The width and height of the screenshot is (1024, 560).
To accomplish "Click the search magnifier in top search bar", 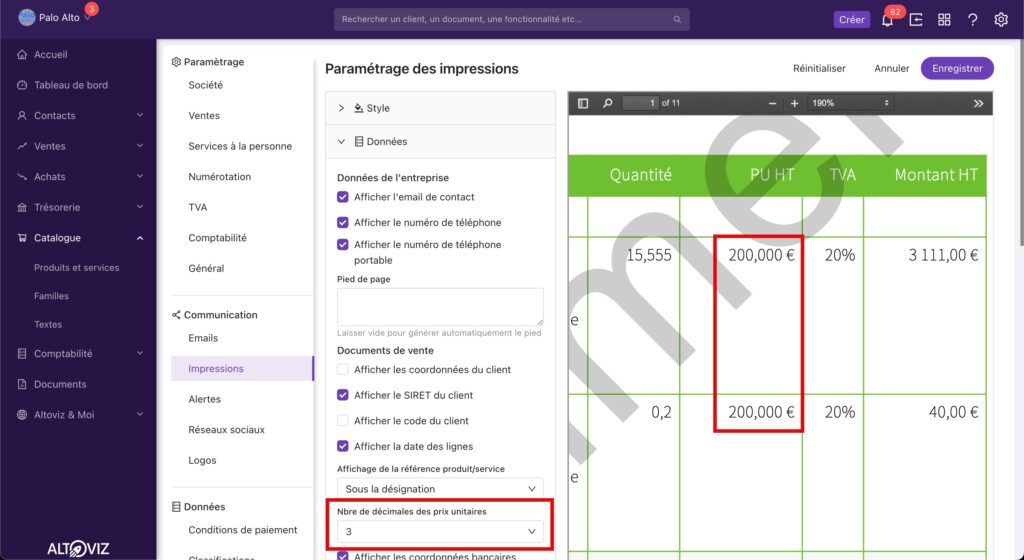I will [x=677, y=20].
